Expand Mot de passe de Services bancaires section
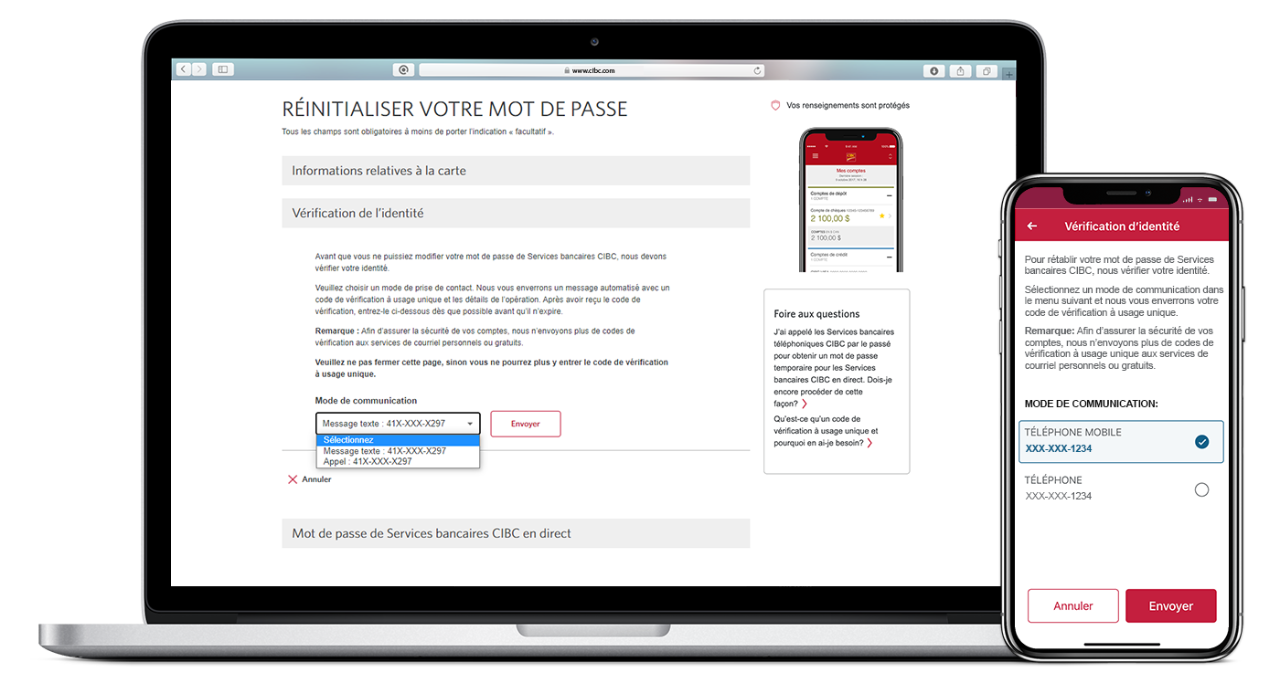The height and width of the screenshot is (683, 1280). click(x=516, y=533)
